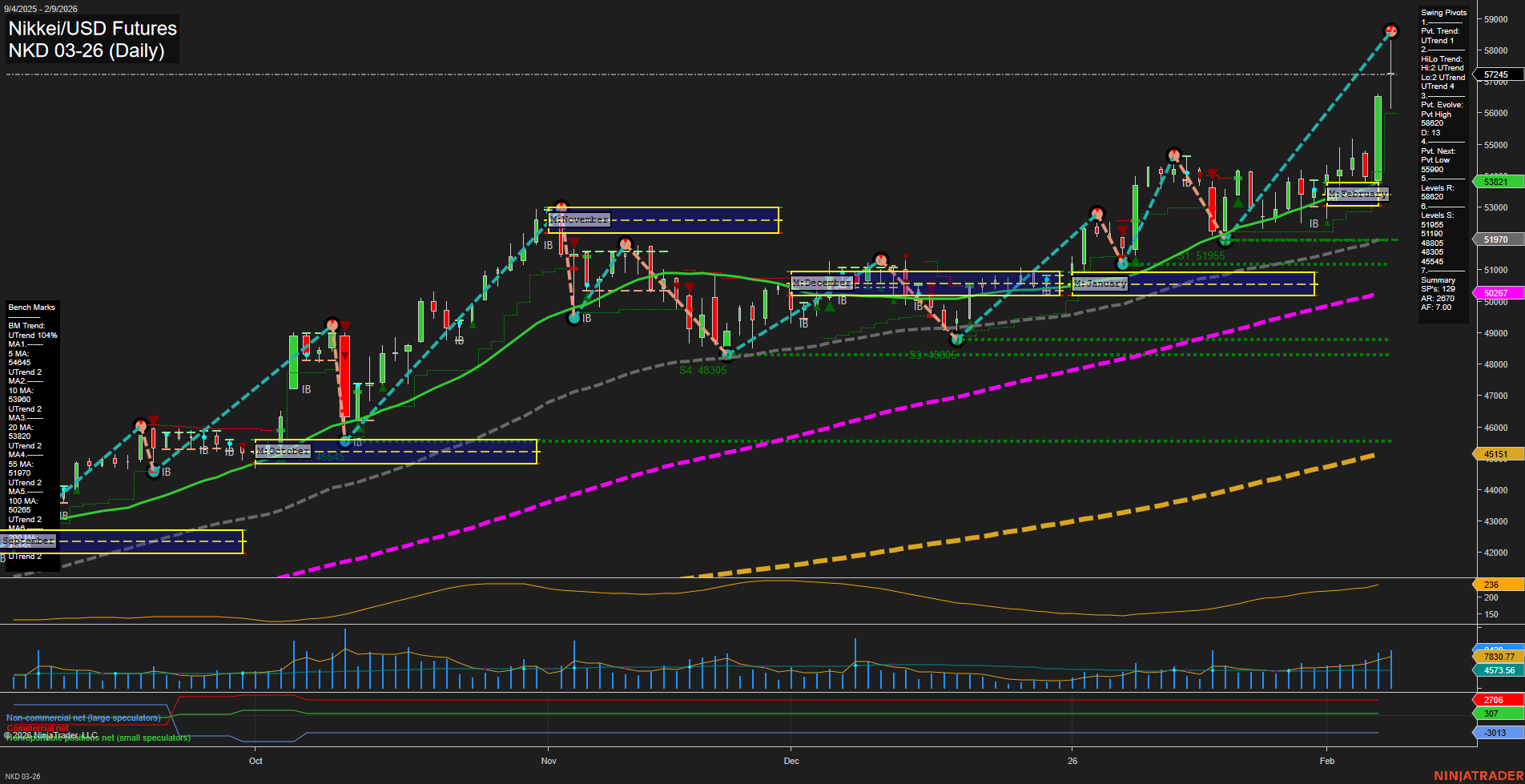Screen dimensions: 1525x784
Task: Click the © 2026 NinjaTrader, LLC copyright link
Action: tap(50, 734)
